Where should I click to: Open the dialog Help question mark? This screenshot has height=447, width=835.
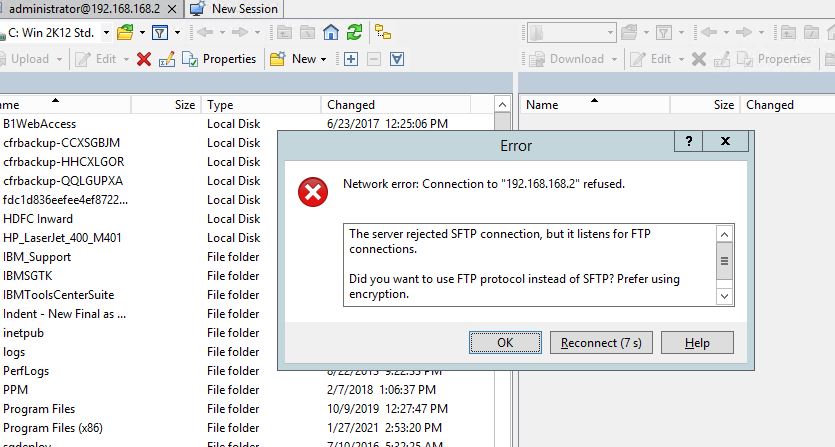point(688,142)
